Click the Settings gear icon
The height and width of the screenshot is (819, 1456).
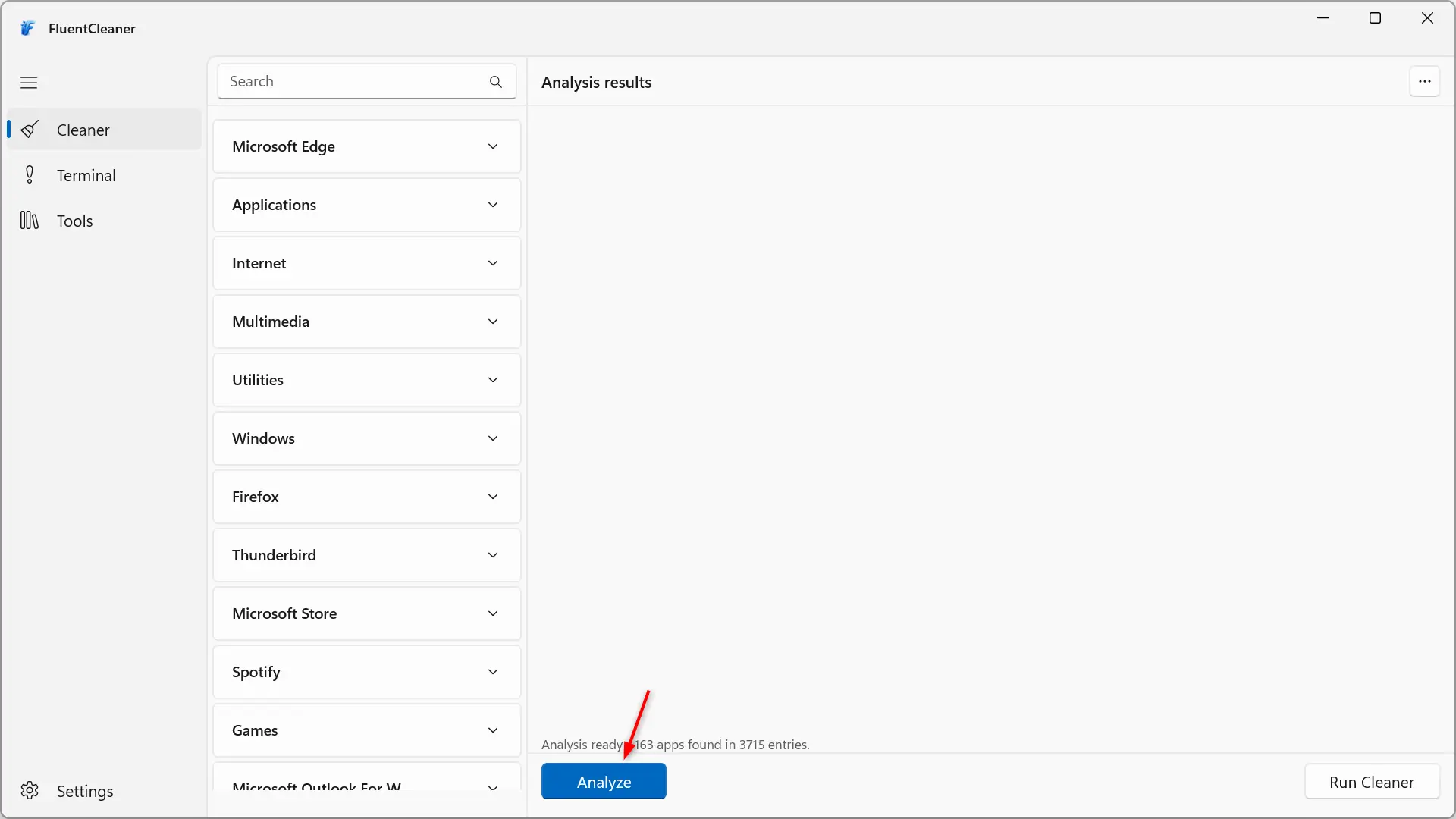tap(30, 791)
